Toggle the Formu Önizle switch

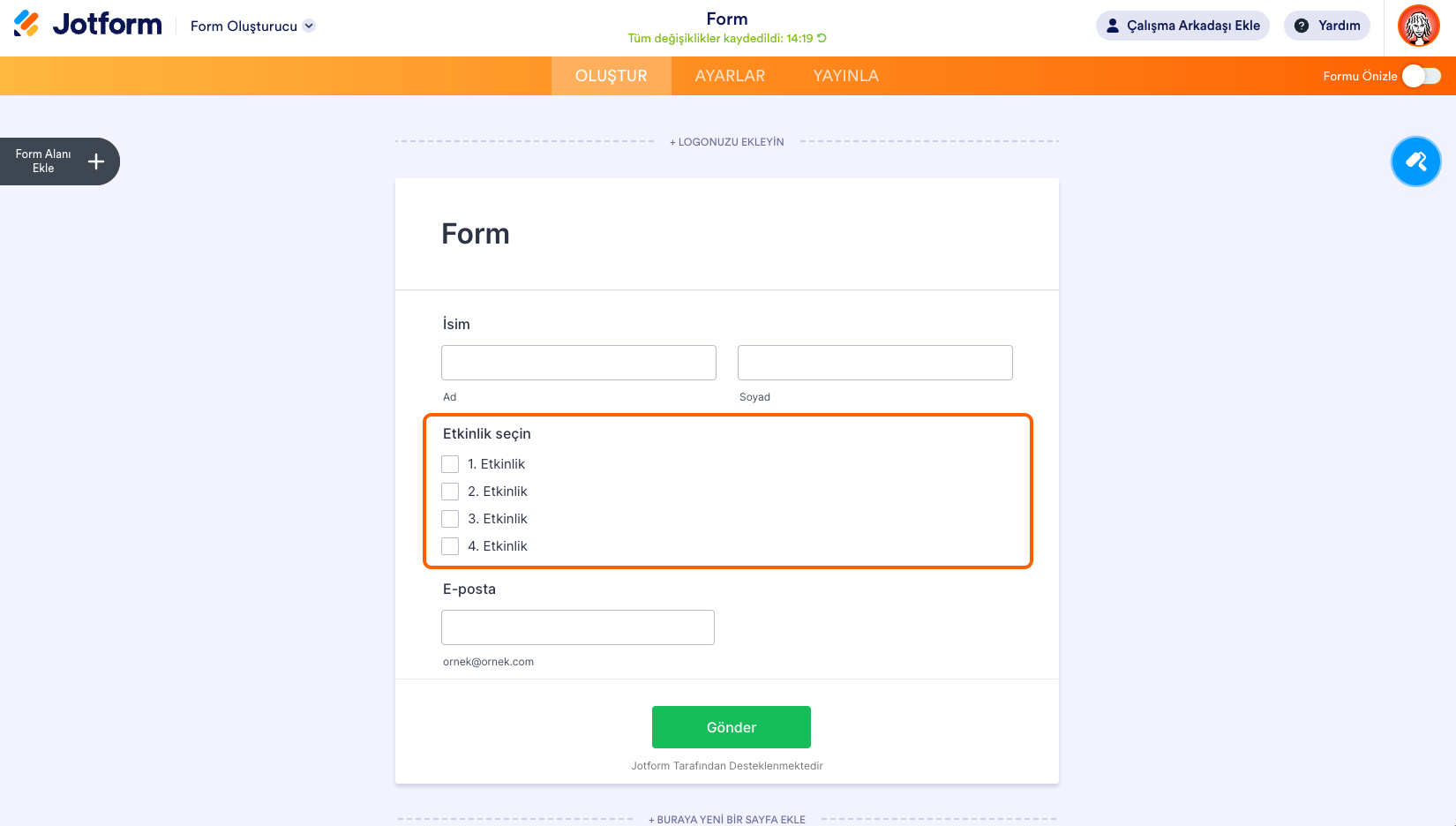point(1421,76)
